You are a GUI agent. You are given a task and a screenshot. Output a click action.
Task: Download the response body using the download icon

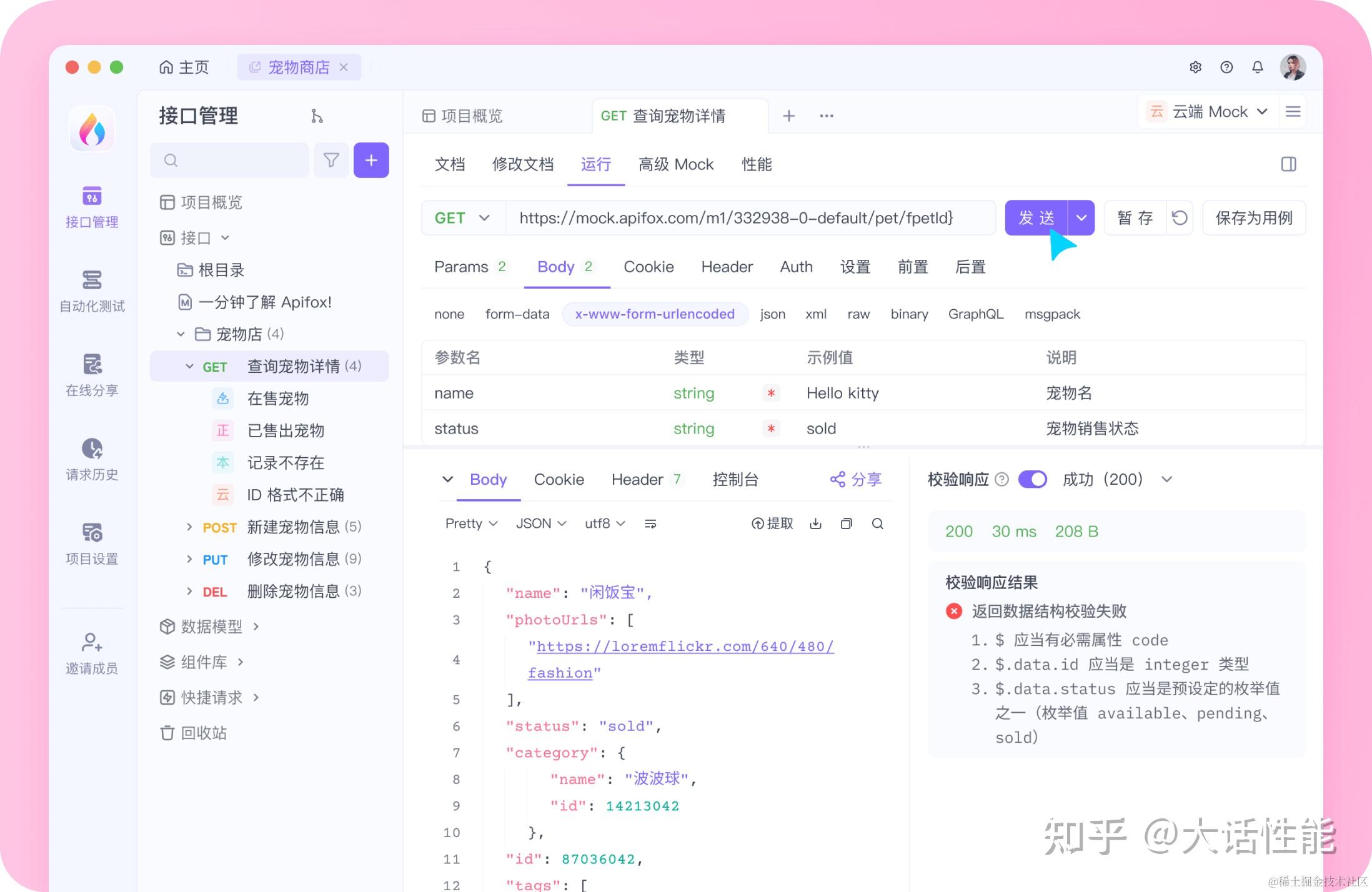coord(815,523)
